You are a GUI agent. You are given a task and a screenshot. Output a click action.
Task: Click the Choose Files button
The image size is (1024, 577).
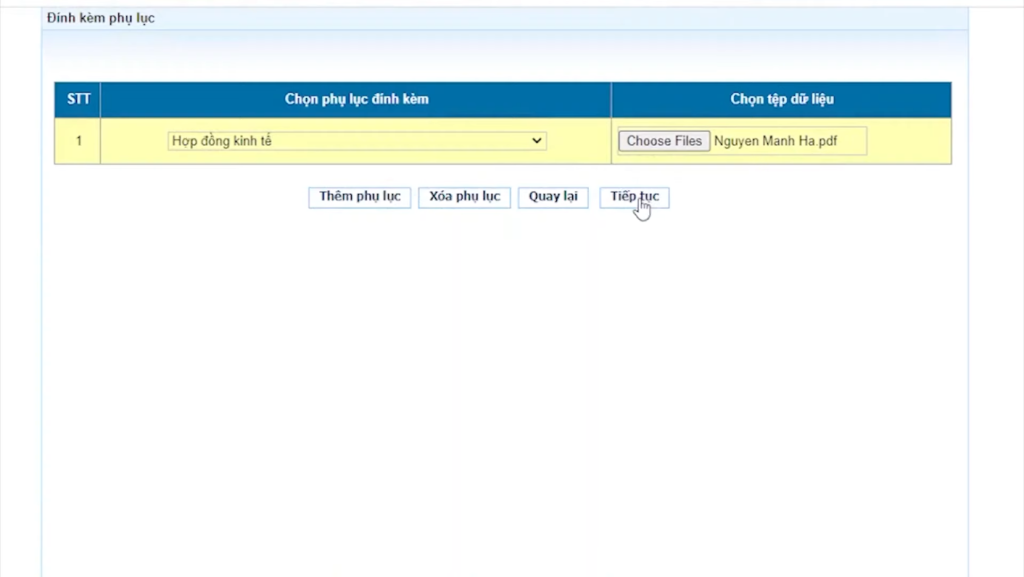pos(664,141)
